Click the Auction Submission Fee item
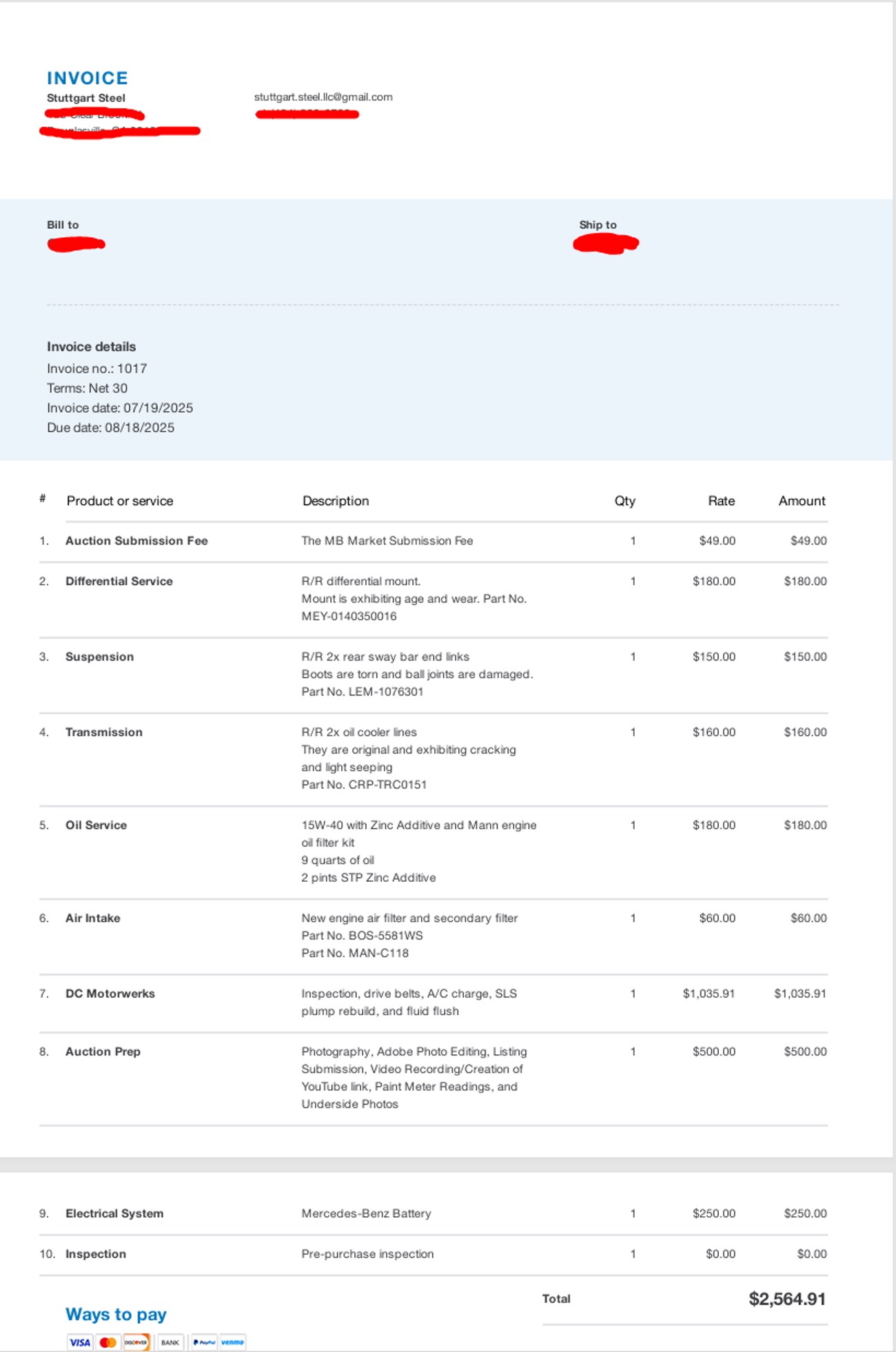This screenshot has width=896, height=1352. (136, 541)
